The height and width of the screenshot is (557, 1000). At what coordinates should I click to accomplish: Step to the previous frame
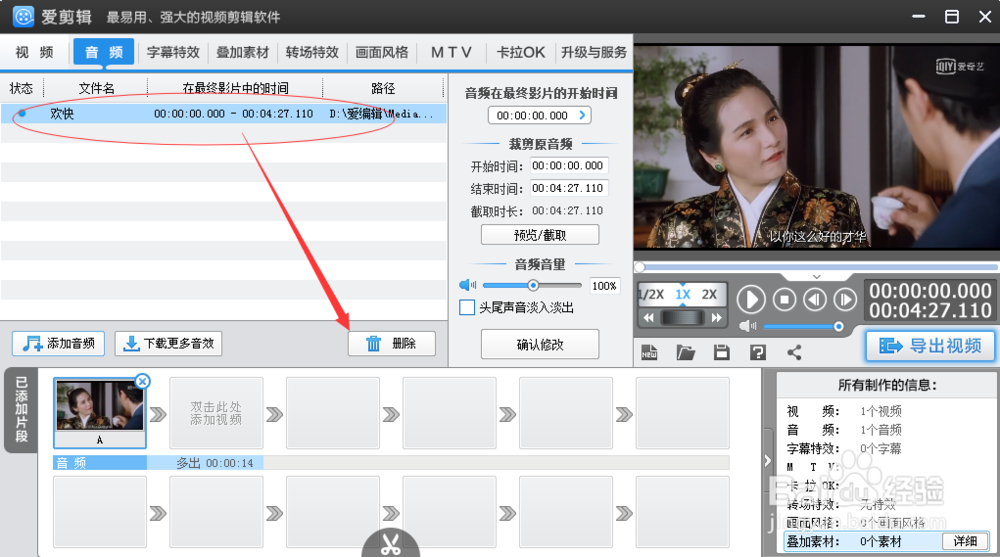[x=814, y=299]
